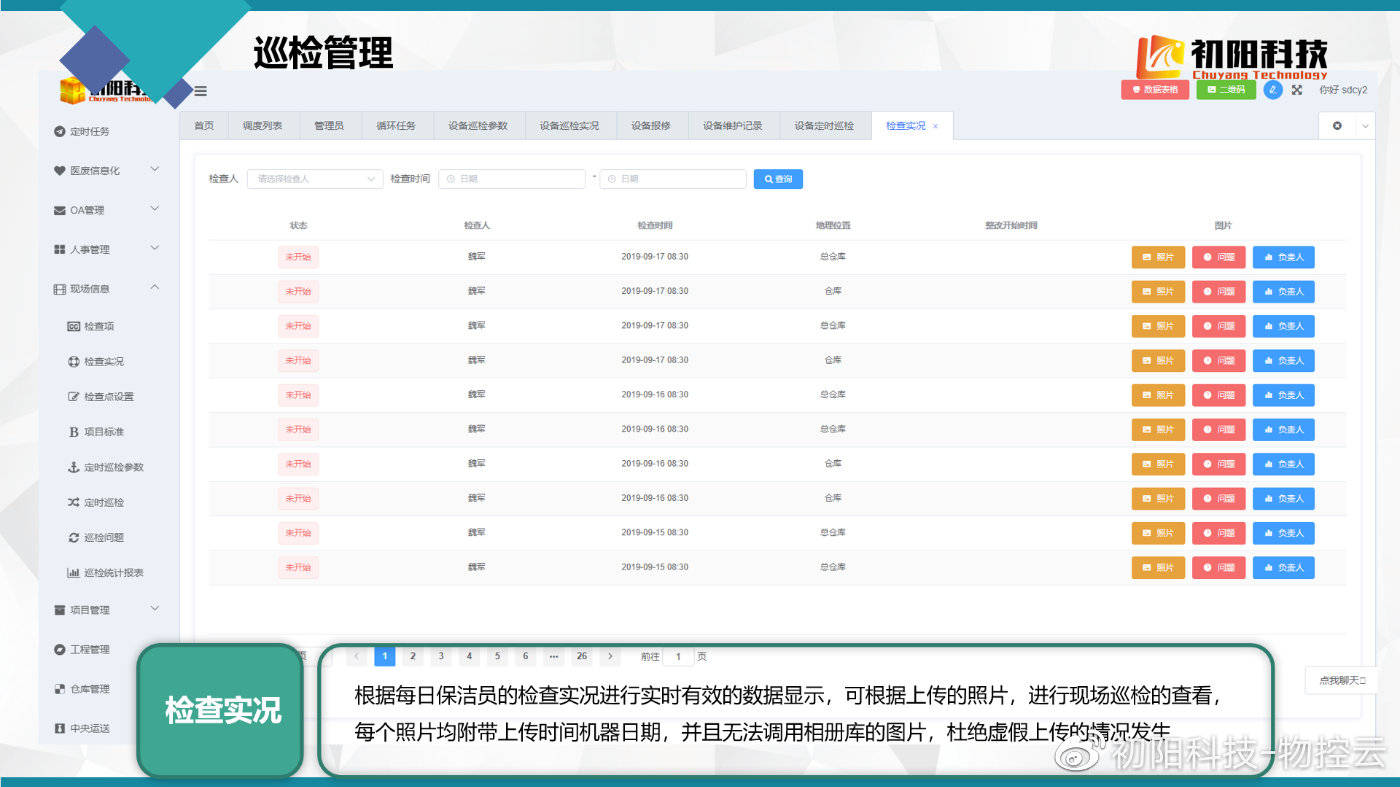Open tab list dropdown chevron at tab bar end
The height and width of the screenshot is (787, 1400).
(x=1365, y=125)
